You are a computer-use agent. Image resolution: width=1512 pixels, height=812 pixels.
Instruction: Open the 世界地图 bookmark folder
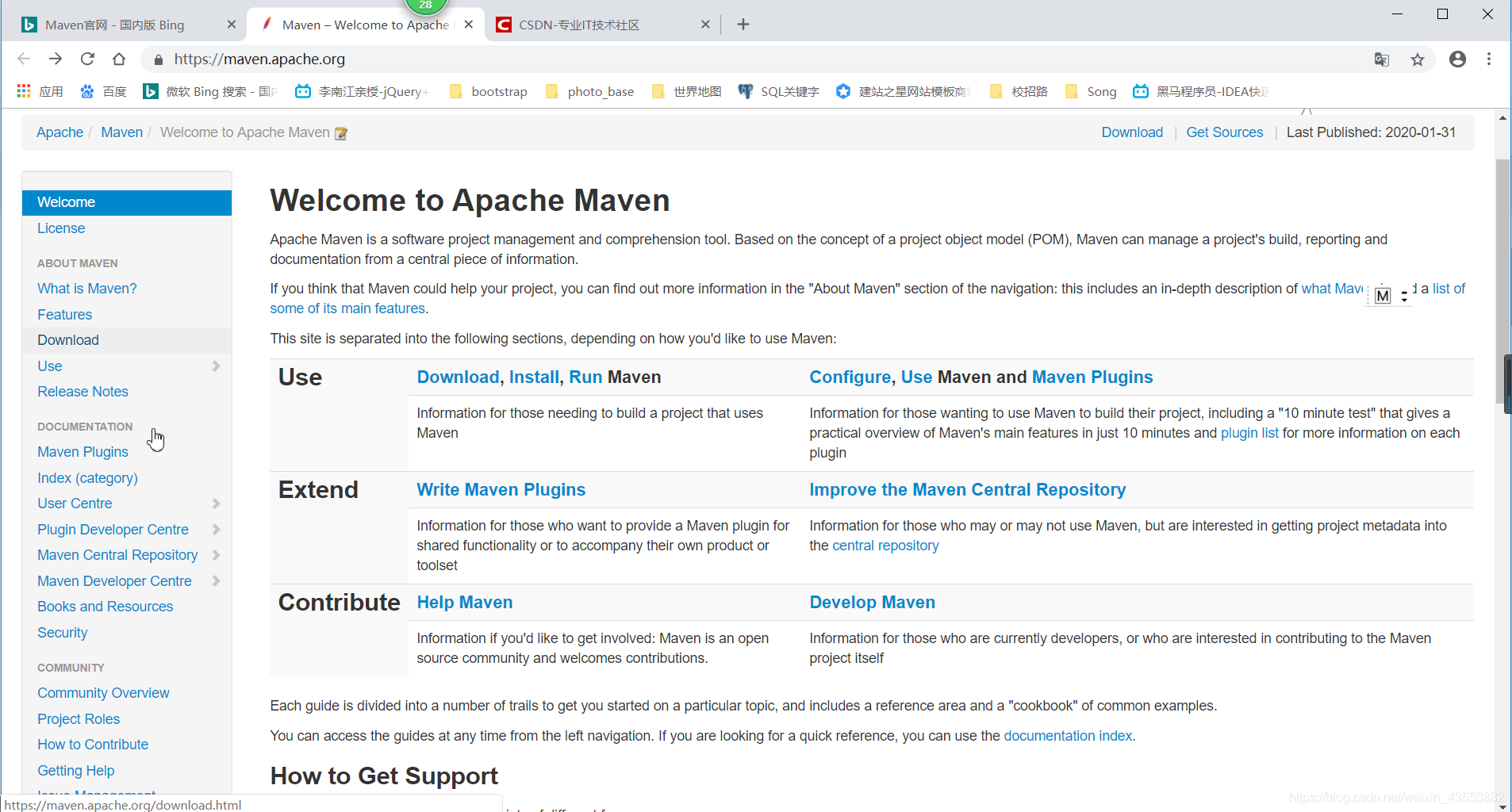[x=686, y=91]
